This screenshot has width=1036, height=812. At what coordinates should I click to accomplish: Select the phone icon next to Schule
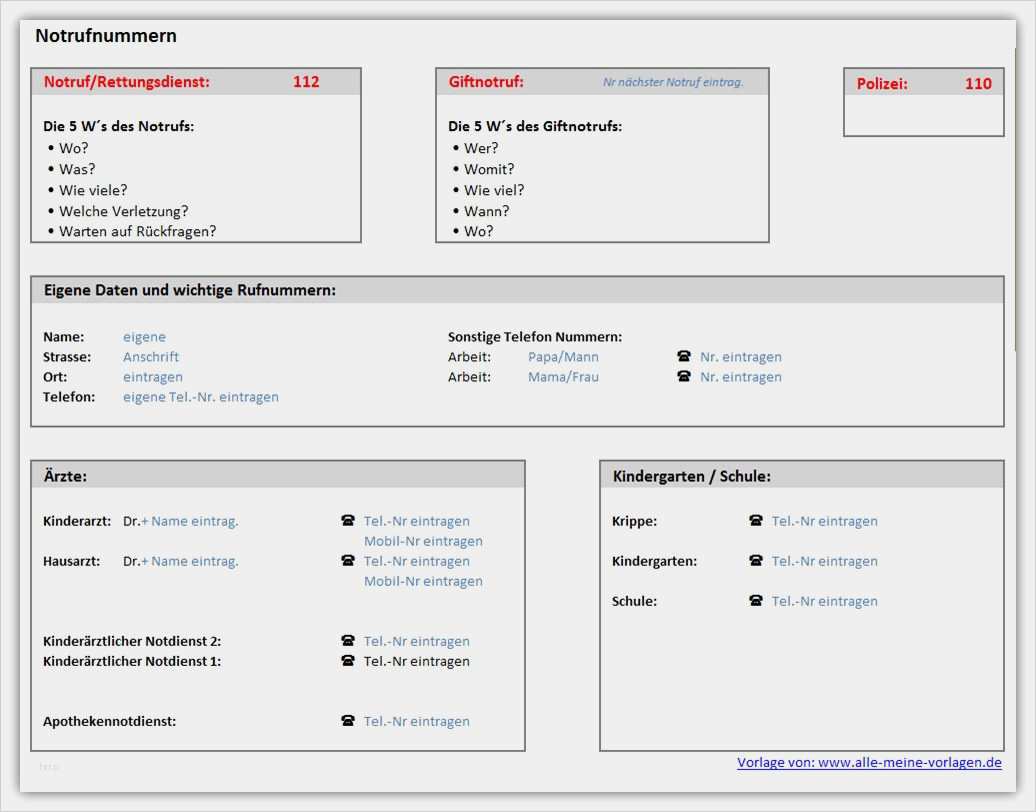(x=755, y=601)
